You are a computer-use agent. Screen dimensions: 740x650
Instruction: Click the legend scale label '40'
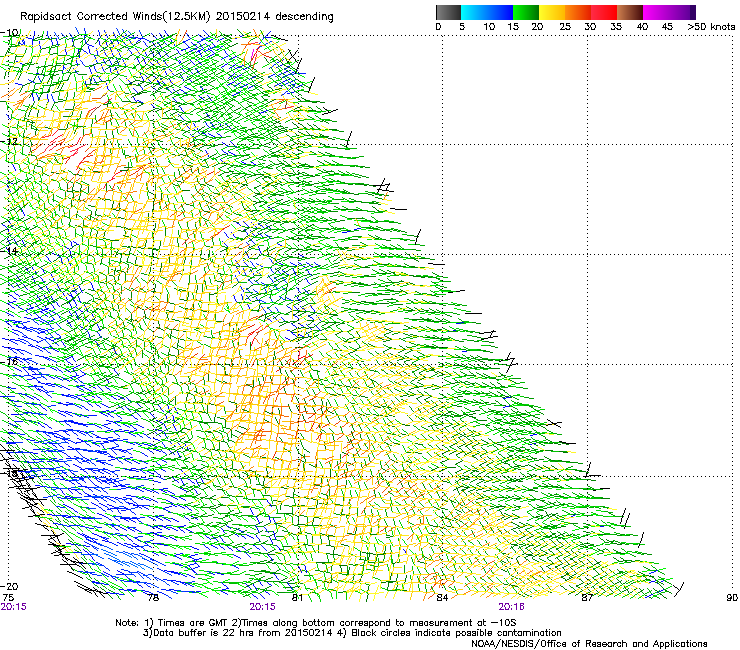pyautogui.click(x=642, y=27)
